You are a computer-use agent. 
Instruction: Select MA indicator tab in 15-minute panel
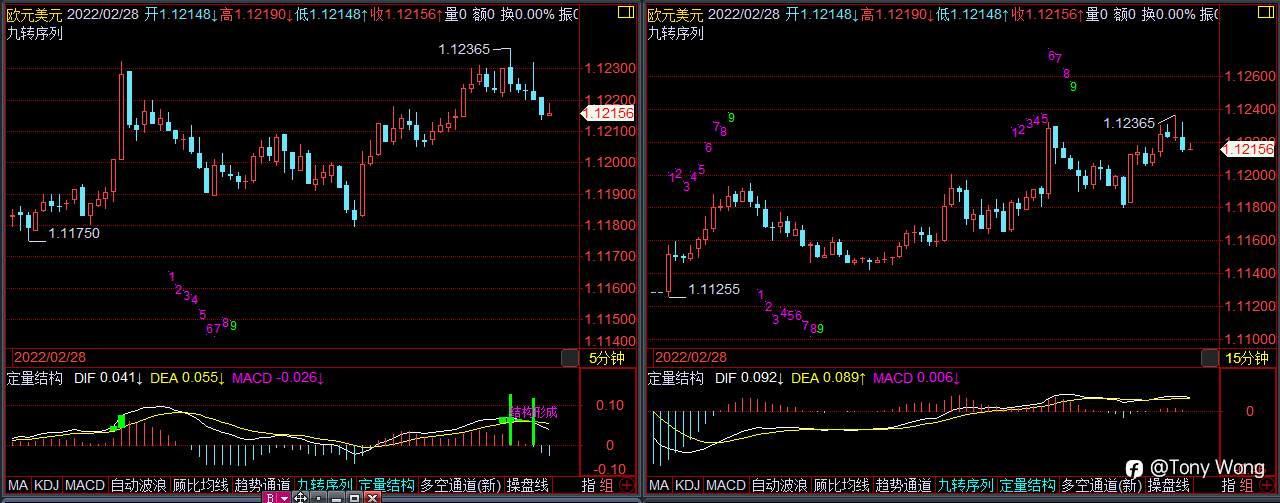(x=660, y=485)
